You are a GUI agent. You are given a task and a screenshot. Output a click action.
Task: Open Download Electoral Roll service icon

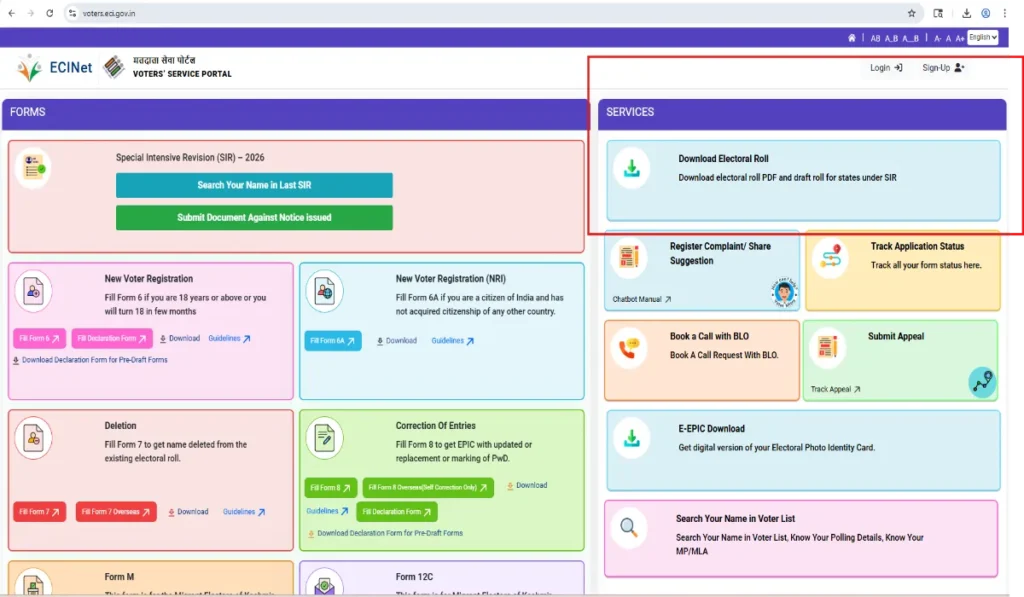(x=632, y=168)
